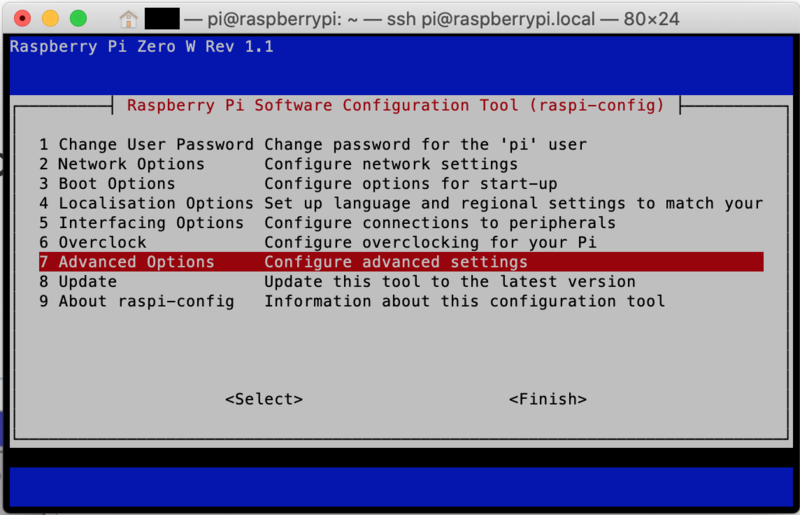Screen dimensions: 800x515
Task: Activate the <Select> button
Action: point(264,399)
